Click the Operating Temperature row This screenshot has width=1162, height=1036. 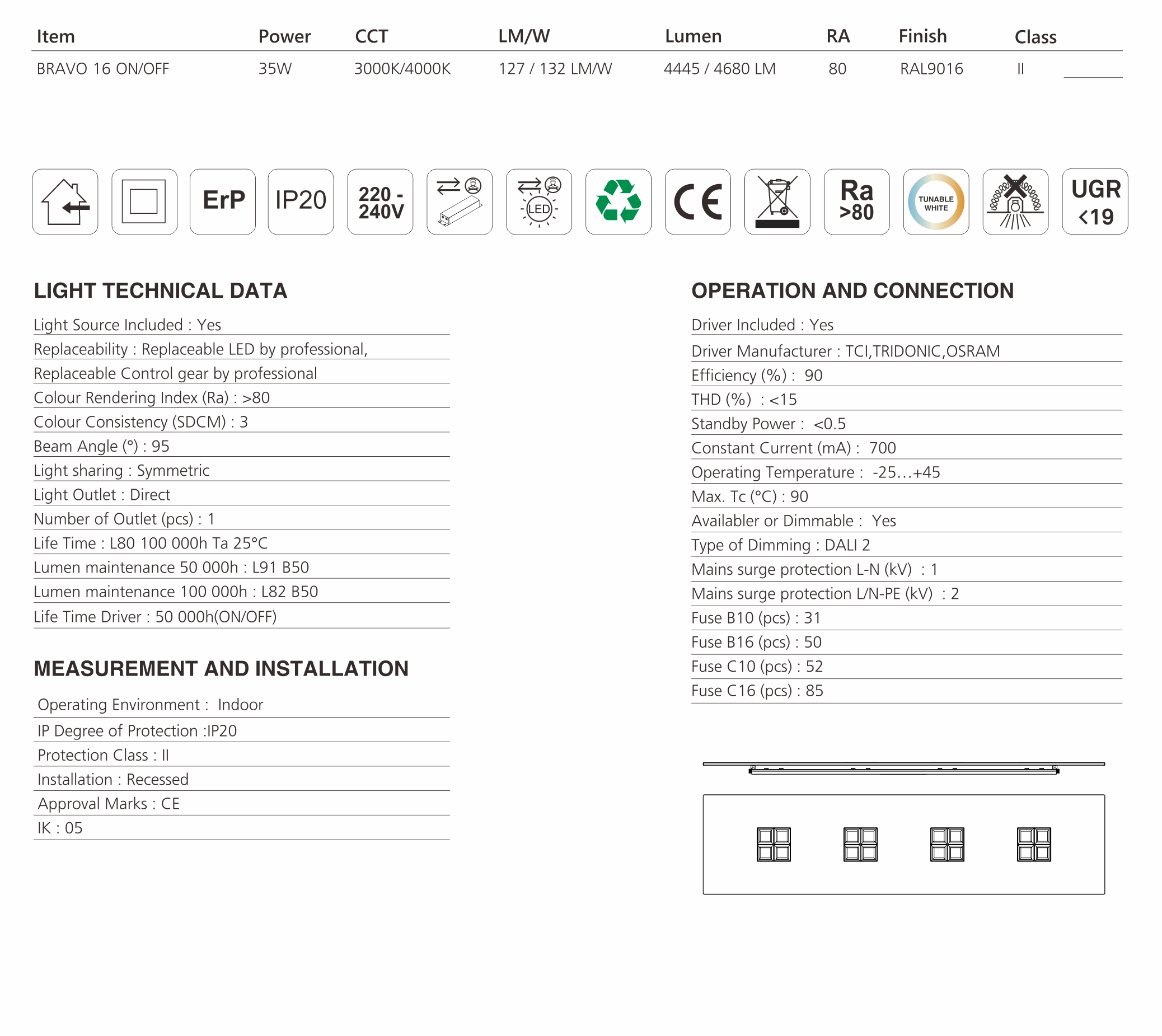coord(906,472)
